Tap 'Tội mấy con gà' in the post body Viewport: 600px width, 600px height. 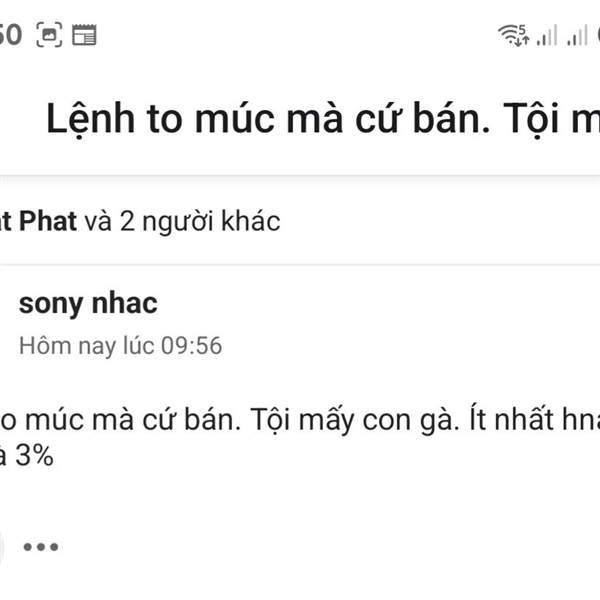click(355, 420)
